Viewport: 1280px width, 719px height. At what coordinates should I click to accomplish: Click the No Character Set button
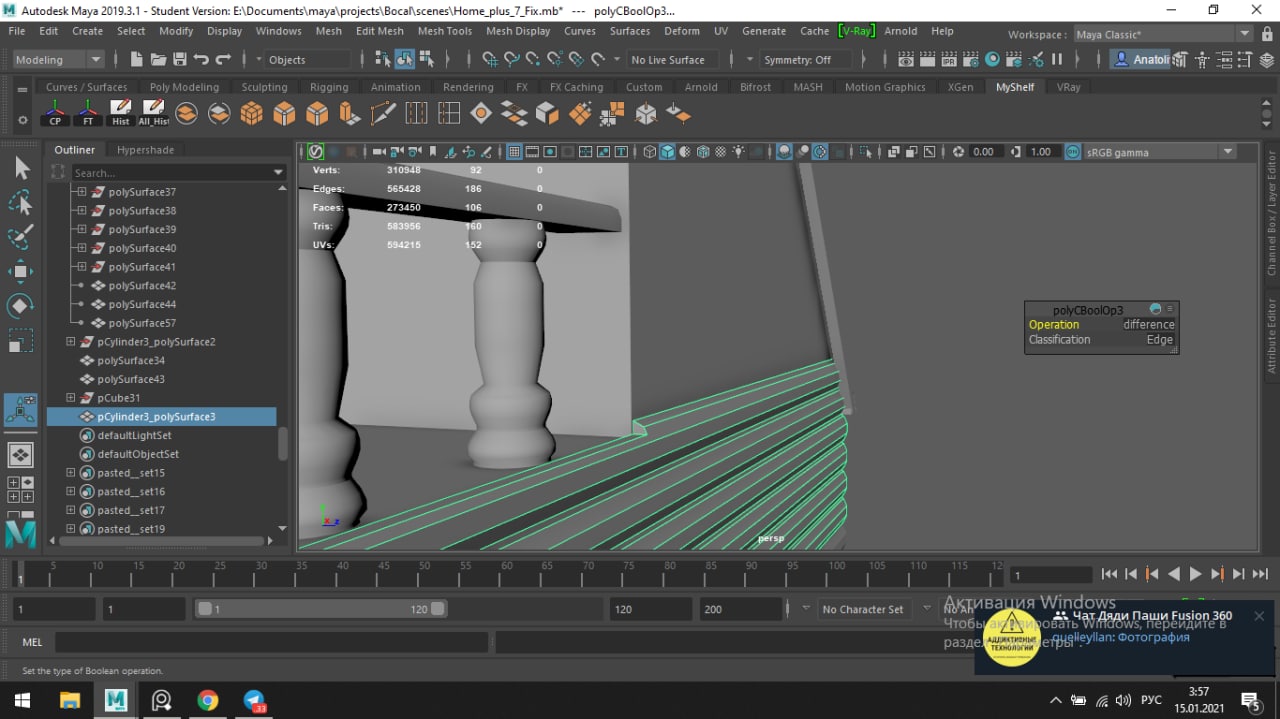tap(862, 609)
